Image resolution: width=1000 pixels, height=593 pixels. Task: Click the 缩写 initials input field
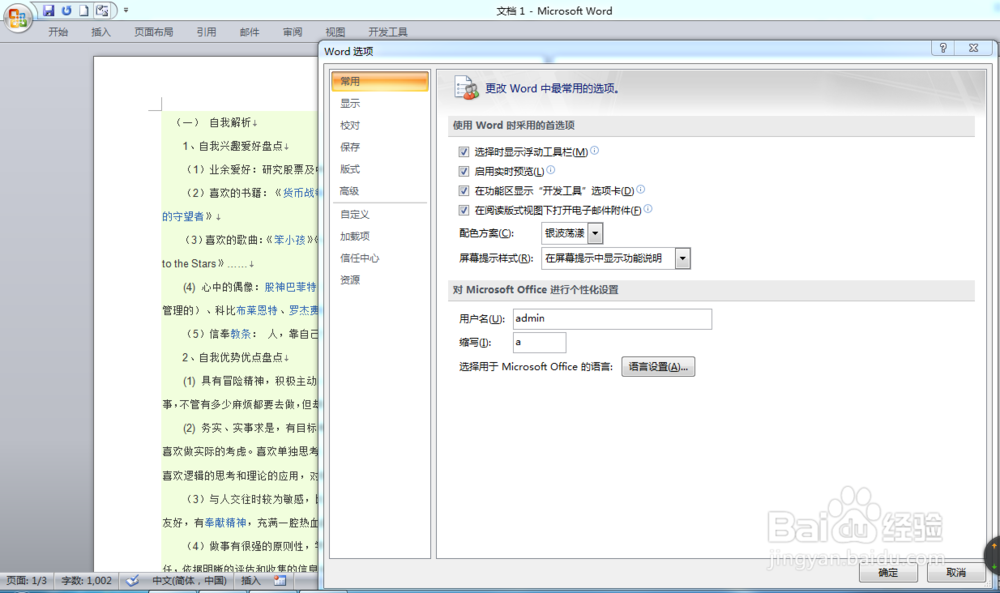[x=540, y=342]
